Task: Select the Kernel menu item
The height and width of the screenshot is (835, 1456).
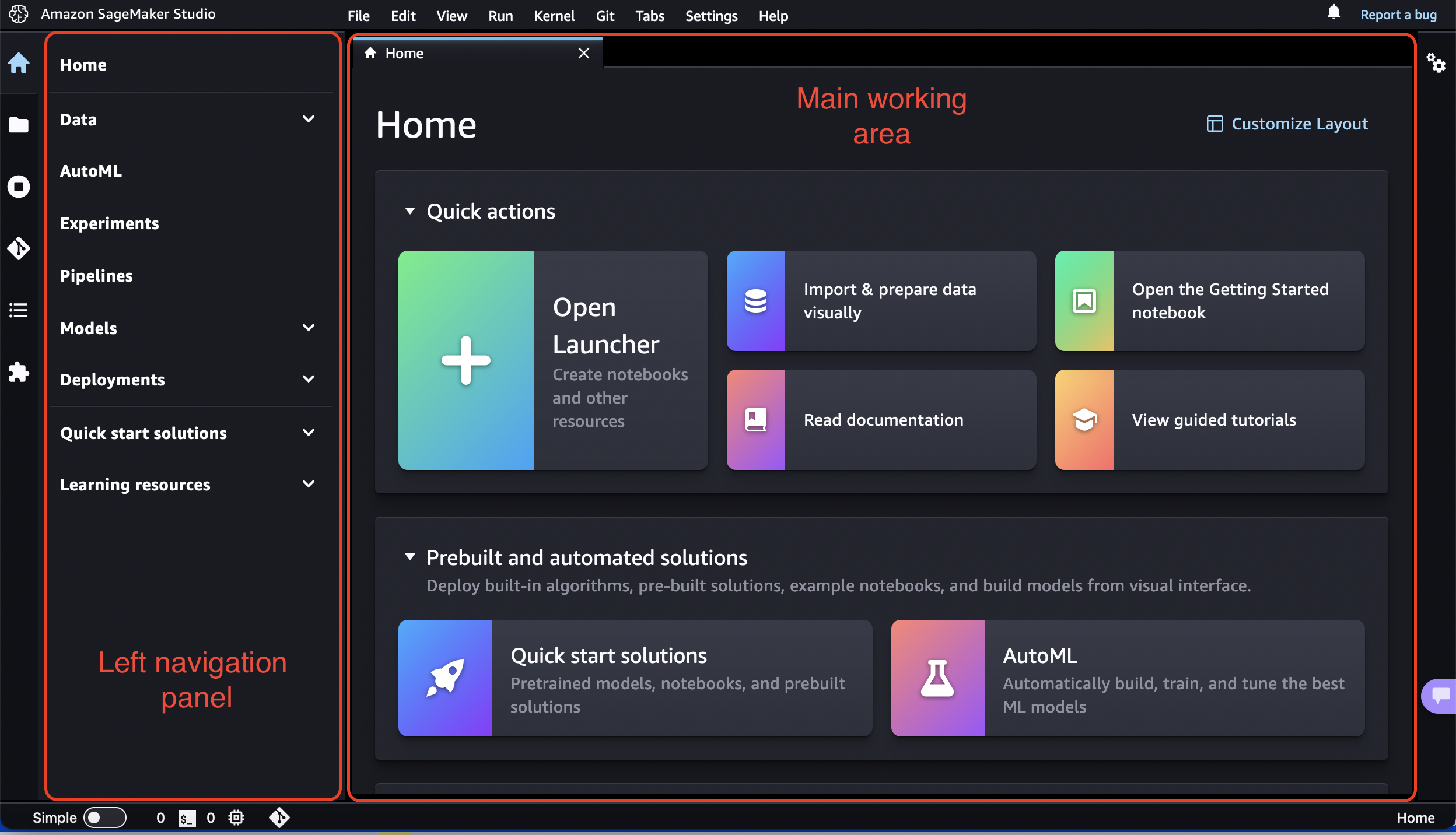Action: [x=554, y=15]
